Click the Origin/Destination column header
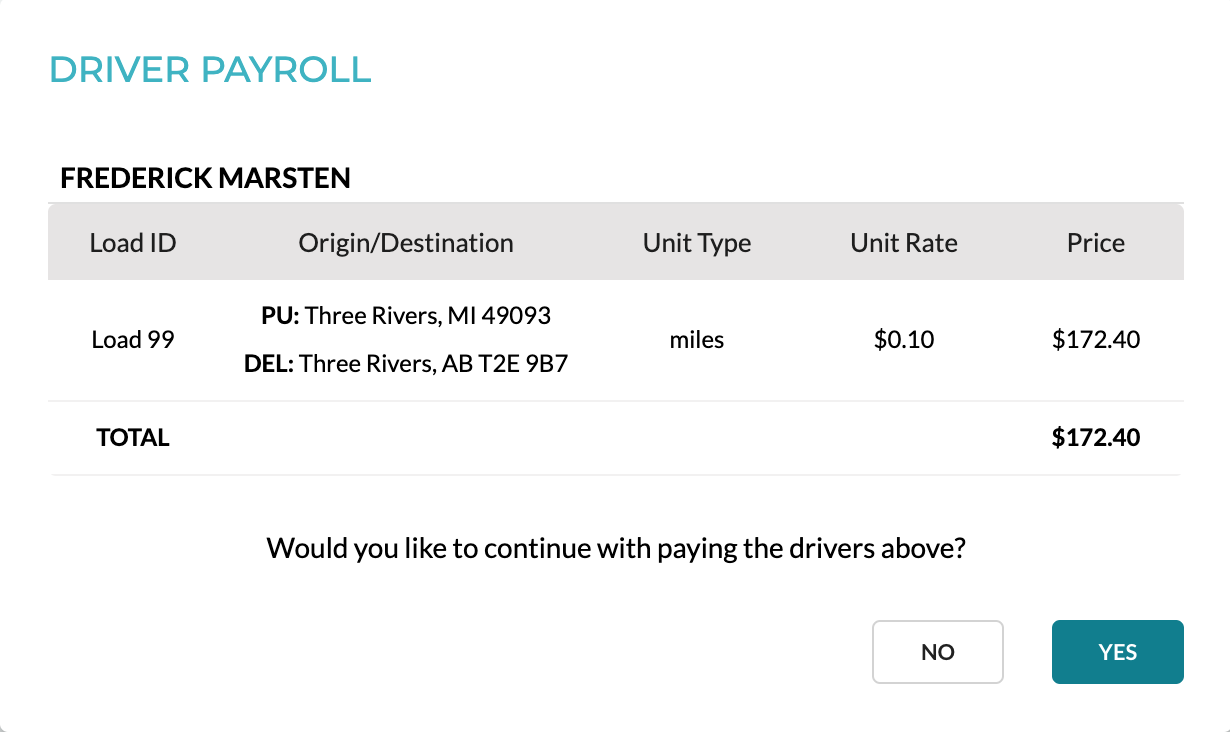 pyautogui.click(x=405, y=242)
